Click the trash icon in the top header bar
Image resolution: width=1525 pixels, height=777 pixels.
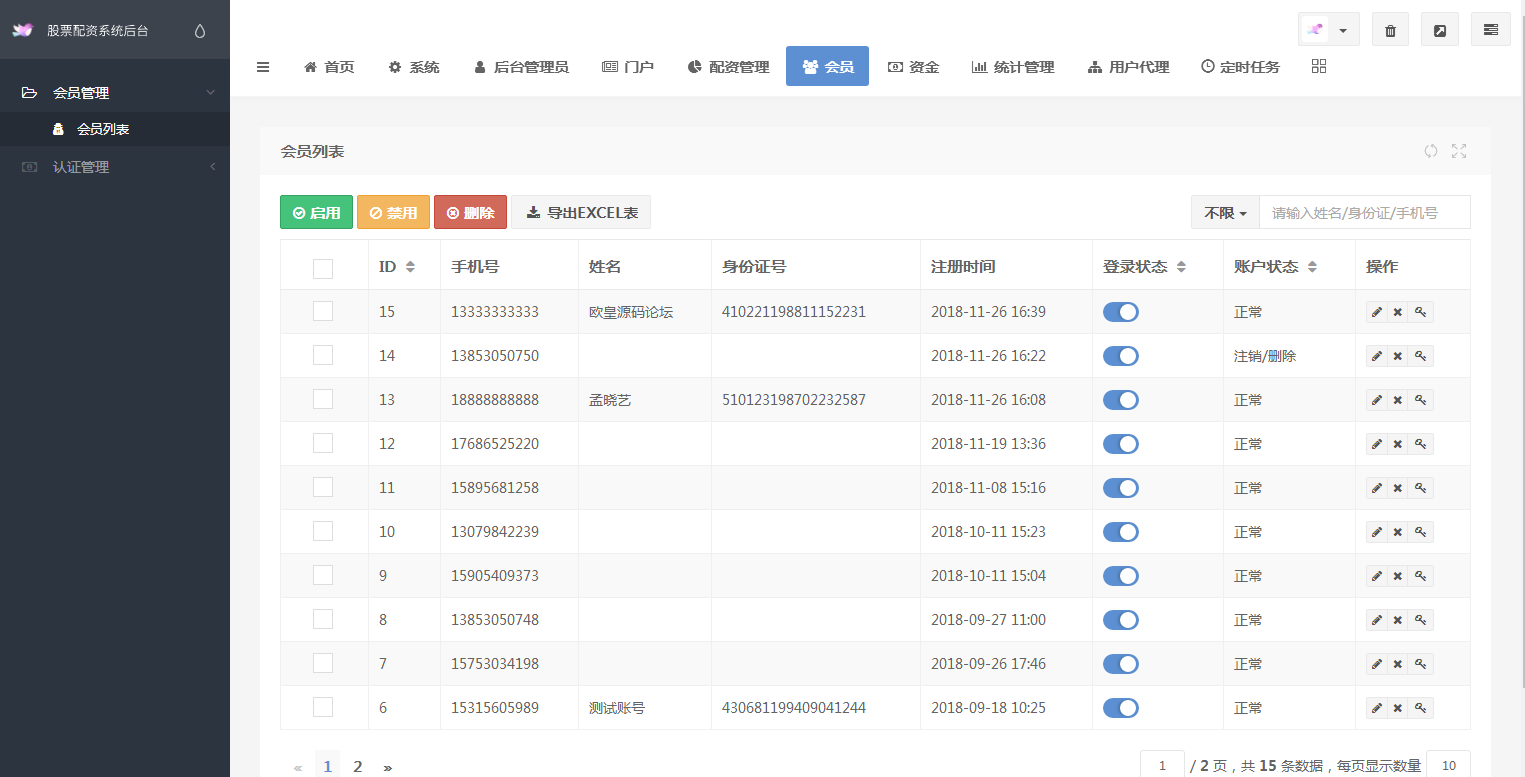[1389, 29]
